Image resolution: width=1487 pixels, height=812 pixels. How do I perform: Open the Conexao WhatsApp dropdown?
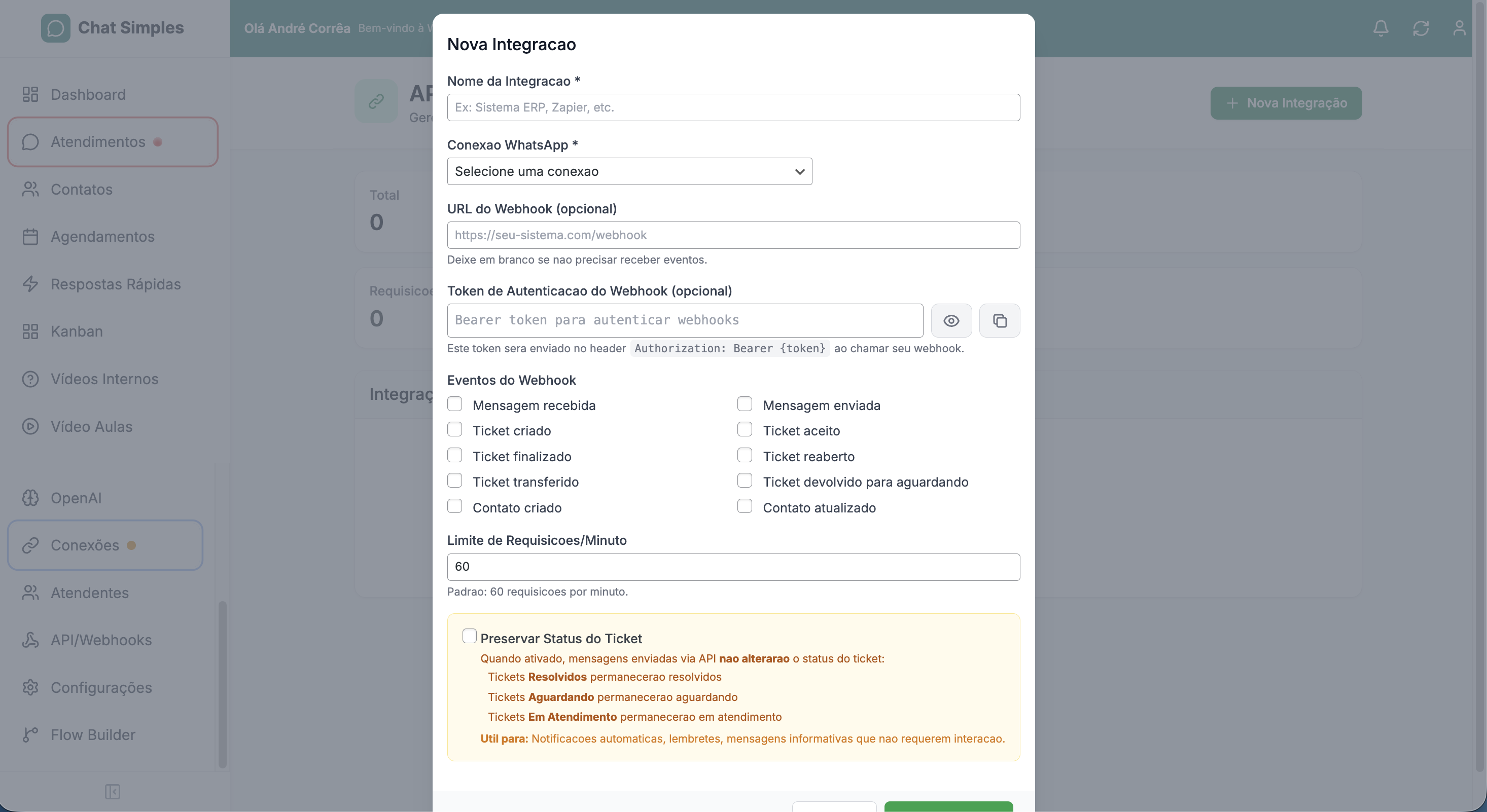pyautogui.click(x=629, y=171)
